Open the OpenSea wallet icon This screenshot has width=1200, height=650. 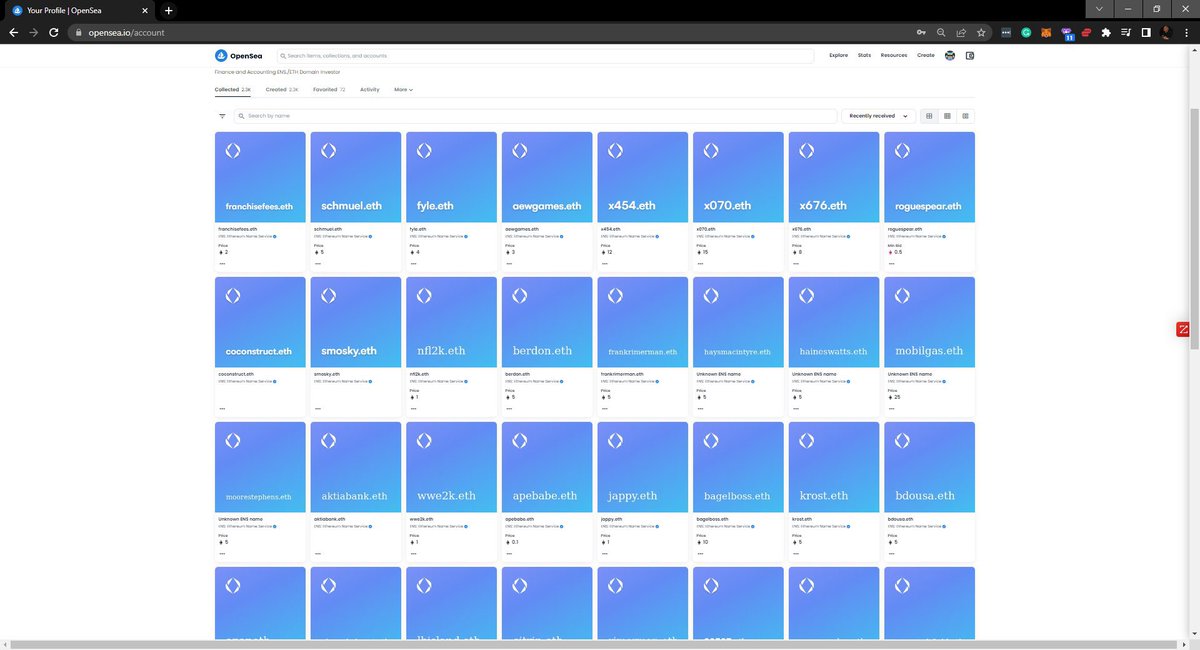coord(970,55)
